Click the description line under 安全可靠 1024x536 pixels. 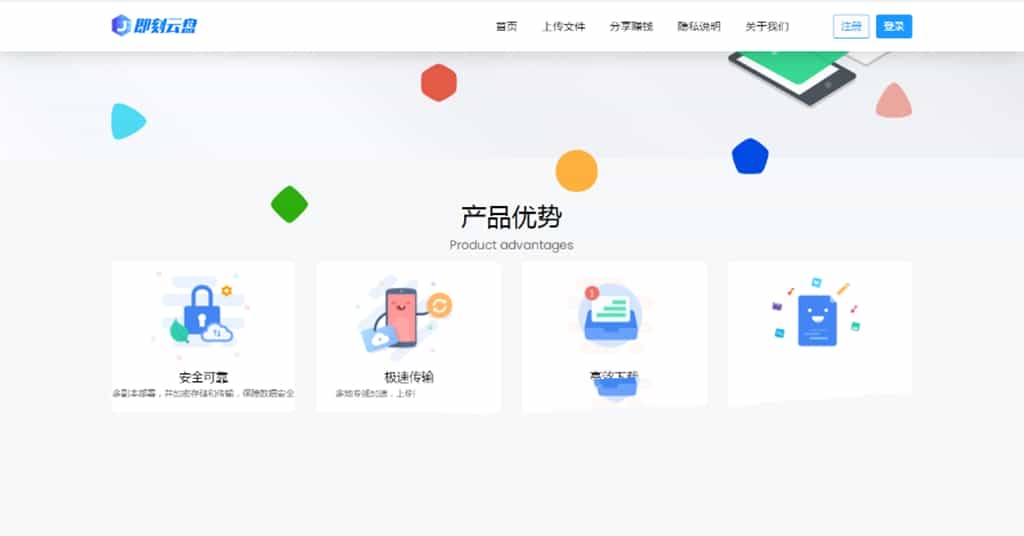[203, 394]
